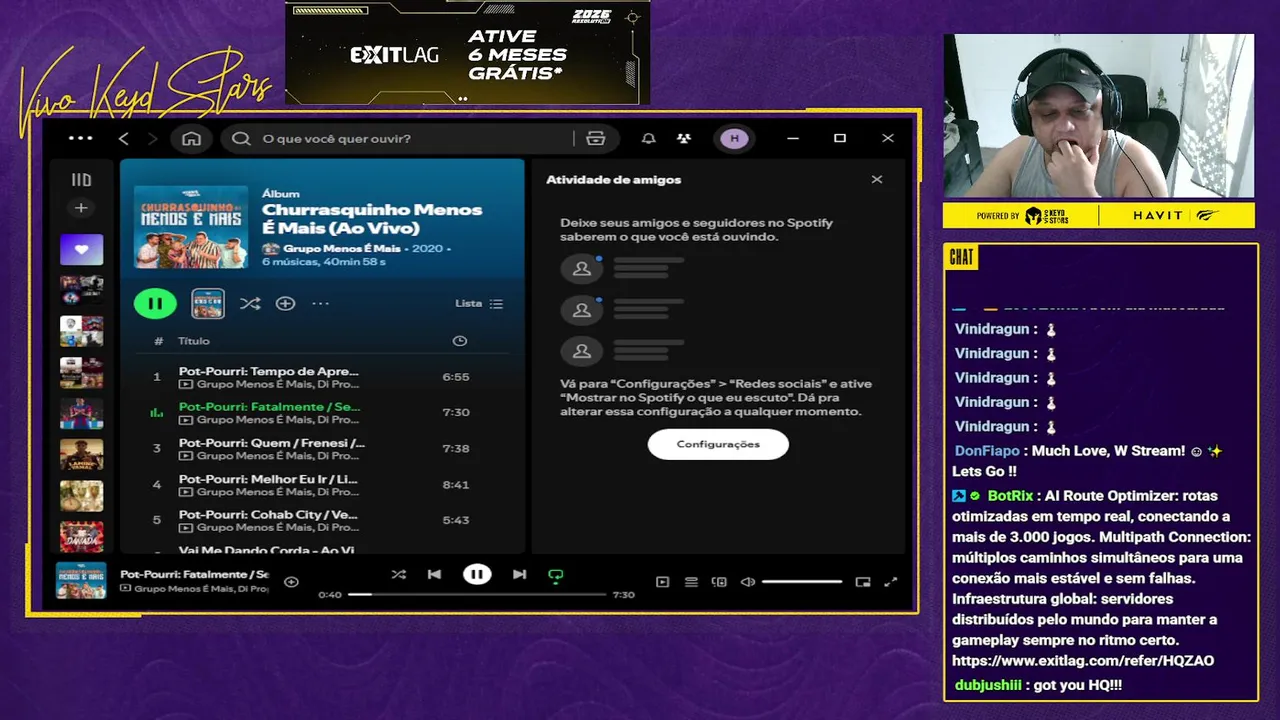This screenshot has height=720, width=1280.
Task: Click DonFiapo username in chat
Action: point(986,451)
